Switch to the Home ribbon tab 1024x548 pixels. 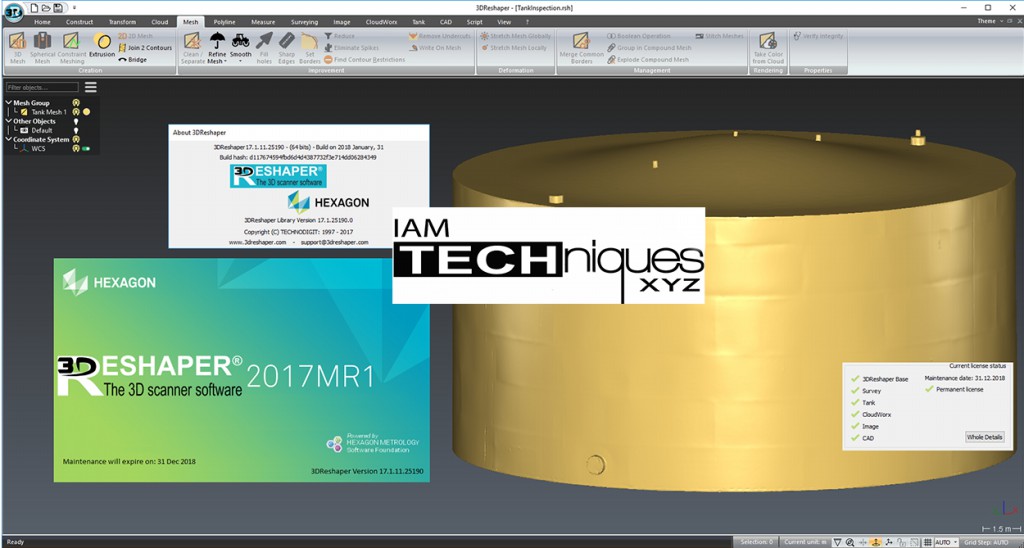tap(42, 22)
